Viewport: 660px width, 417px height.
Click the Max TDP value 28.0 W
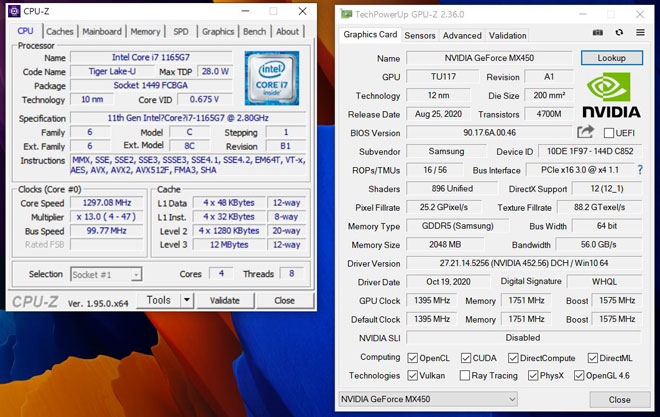(x=215, y=71)
